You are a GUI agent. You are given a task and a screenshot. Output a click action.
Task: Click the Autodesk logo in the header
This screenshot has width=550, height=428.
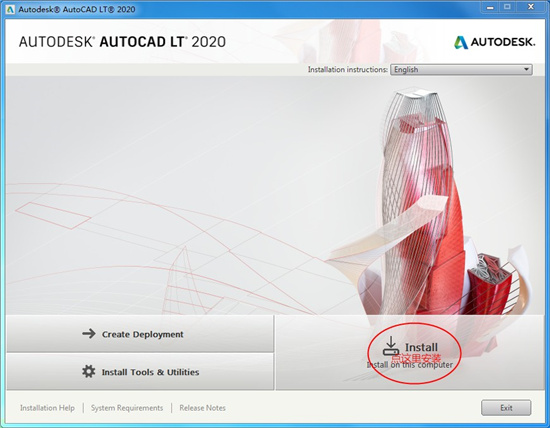[x=494, y=42]
